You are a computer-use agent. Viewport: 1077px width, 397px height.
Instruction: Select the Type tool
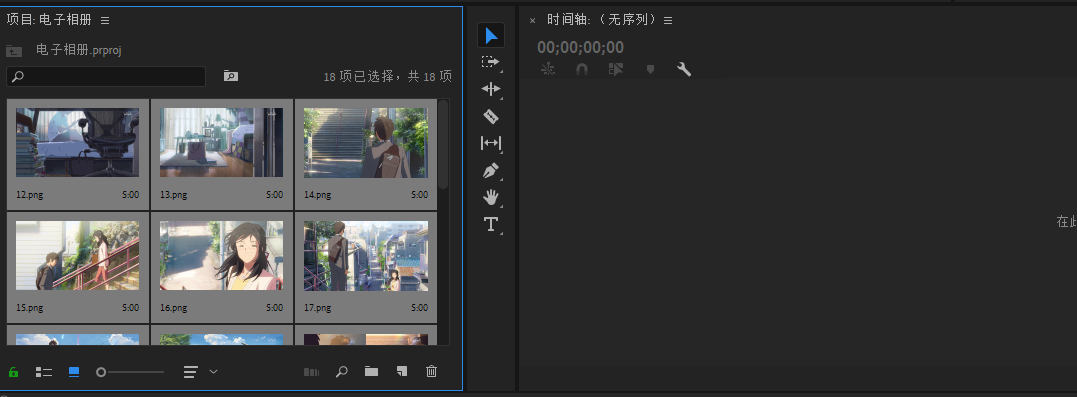490,224
